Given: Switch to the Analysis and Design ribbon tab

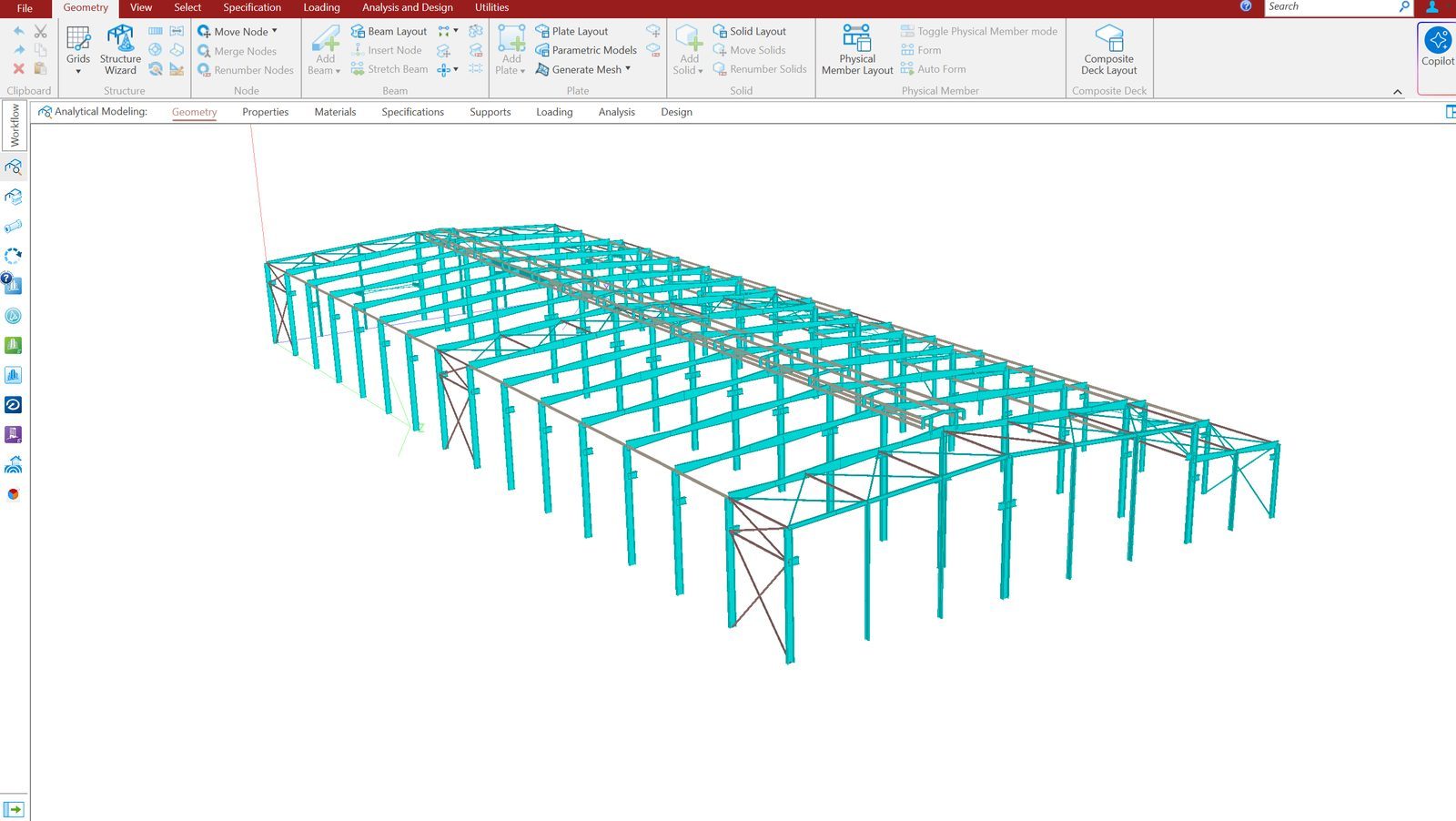Looking at the screenshot, I should pyautogui.click(x=407, y=7).
